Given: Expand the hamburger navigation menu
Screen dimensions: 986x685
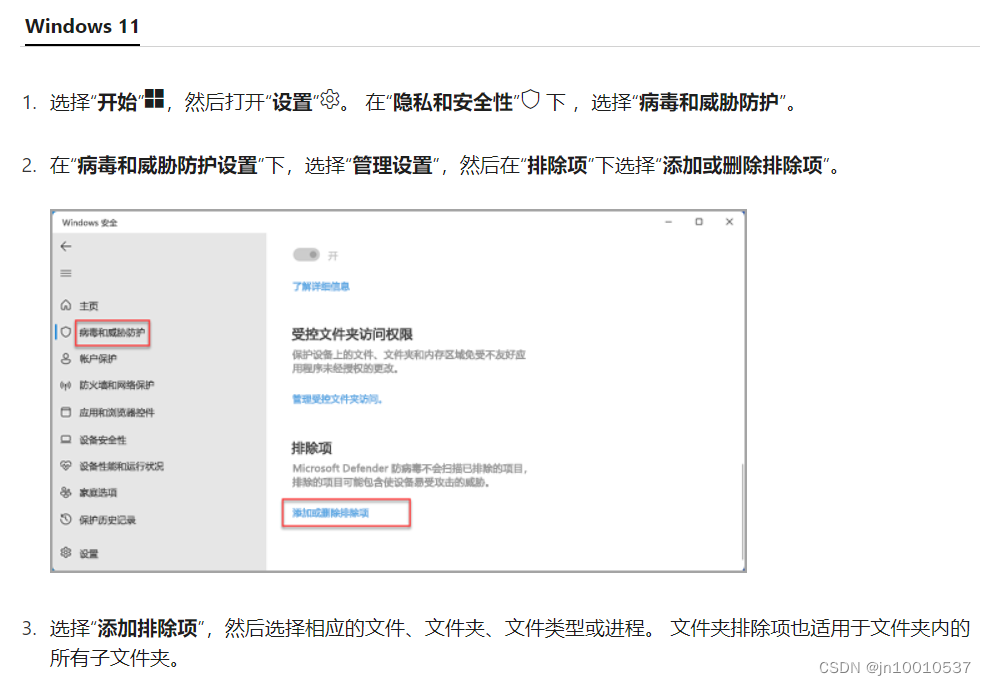Looking at the screenshot, I should click(x=66, y=273).
